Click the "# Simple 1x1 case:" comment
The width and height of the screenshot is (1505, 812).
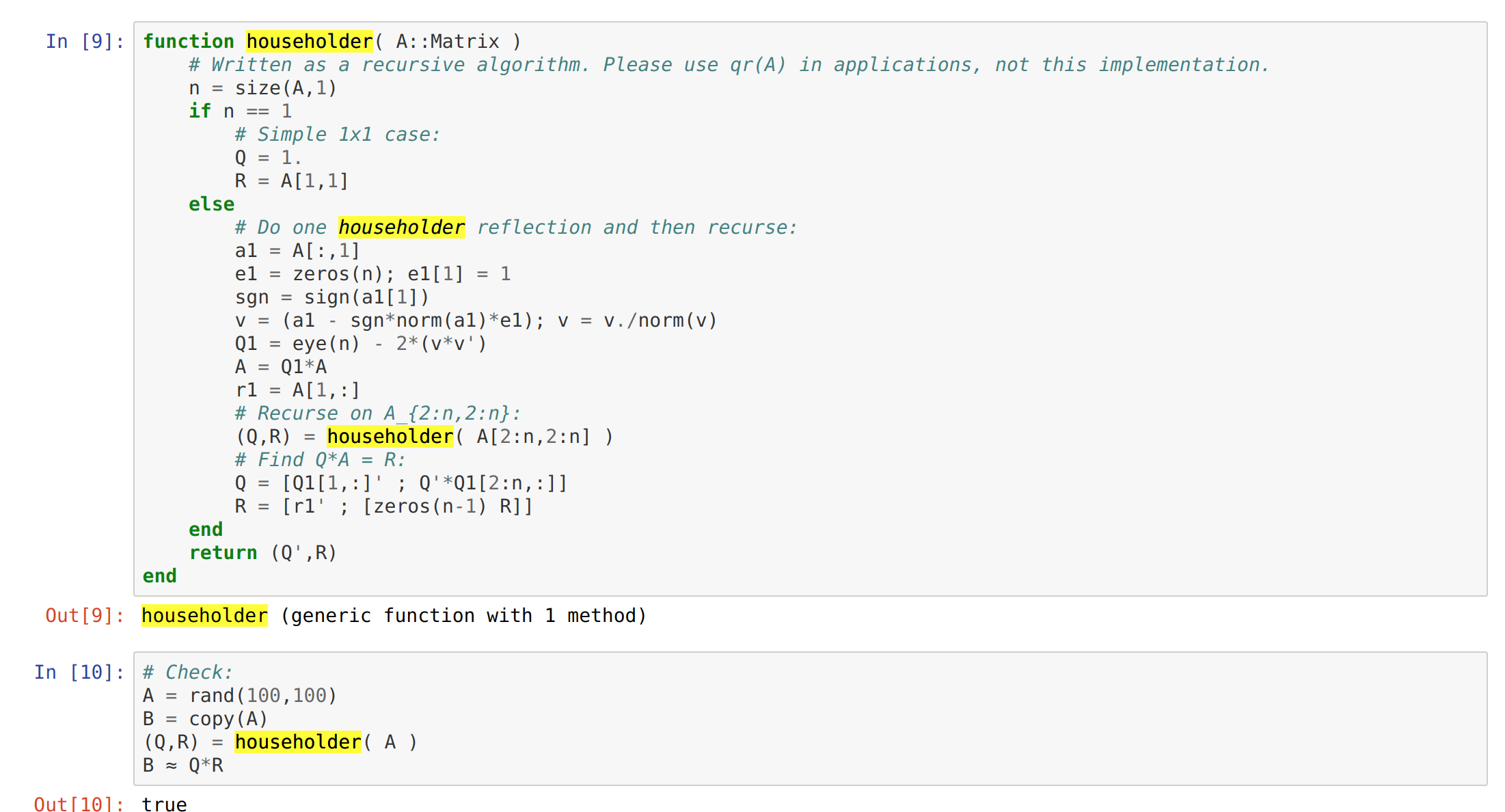click(338, 135)
